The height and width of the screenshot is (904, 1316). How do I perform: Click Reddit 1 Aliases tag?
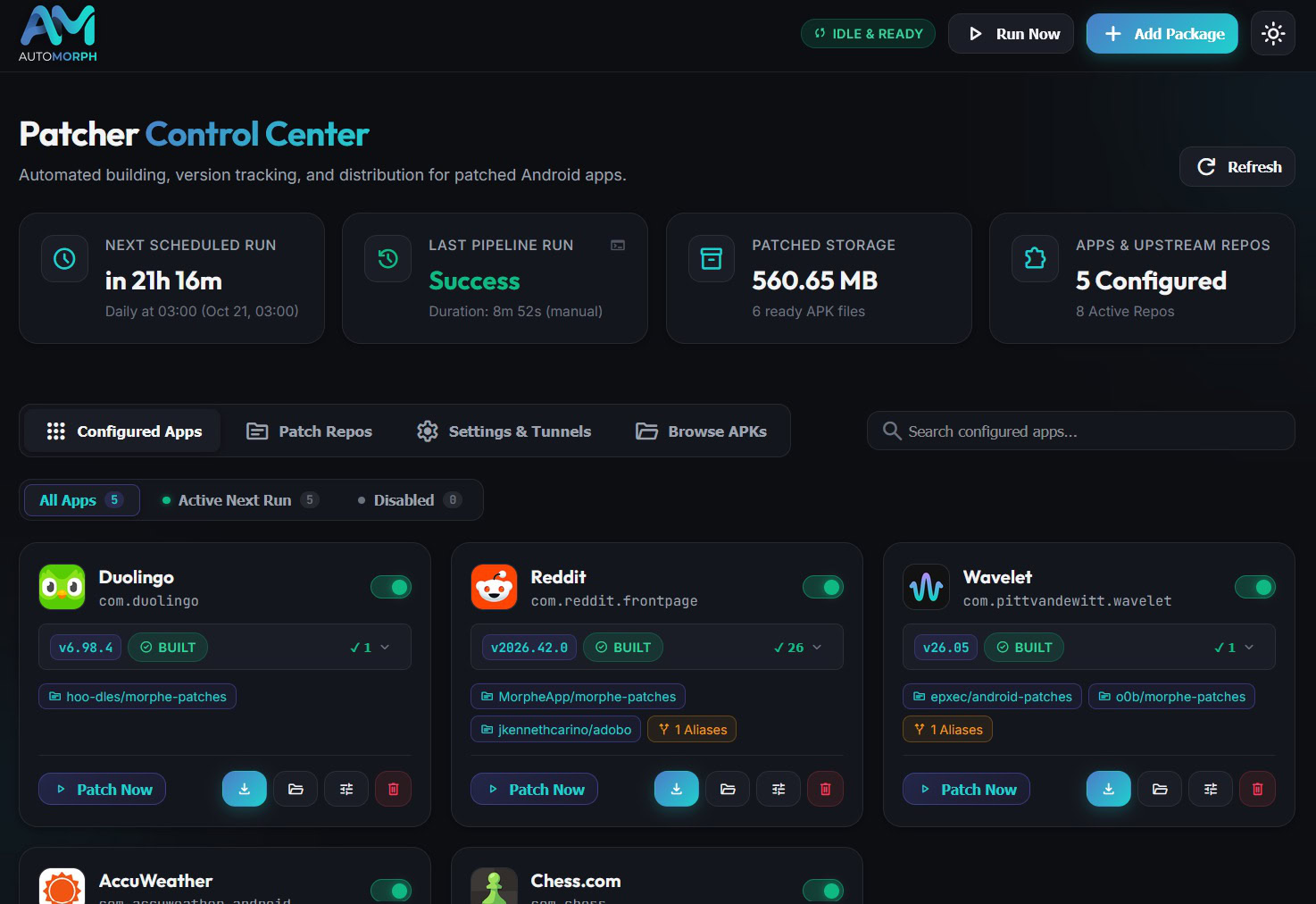pos(692,730)
